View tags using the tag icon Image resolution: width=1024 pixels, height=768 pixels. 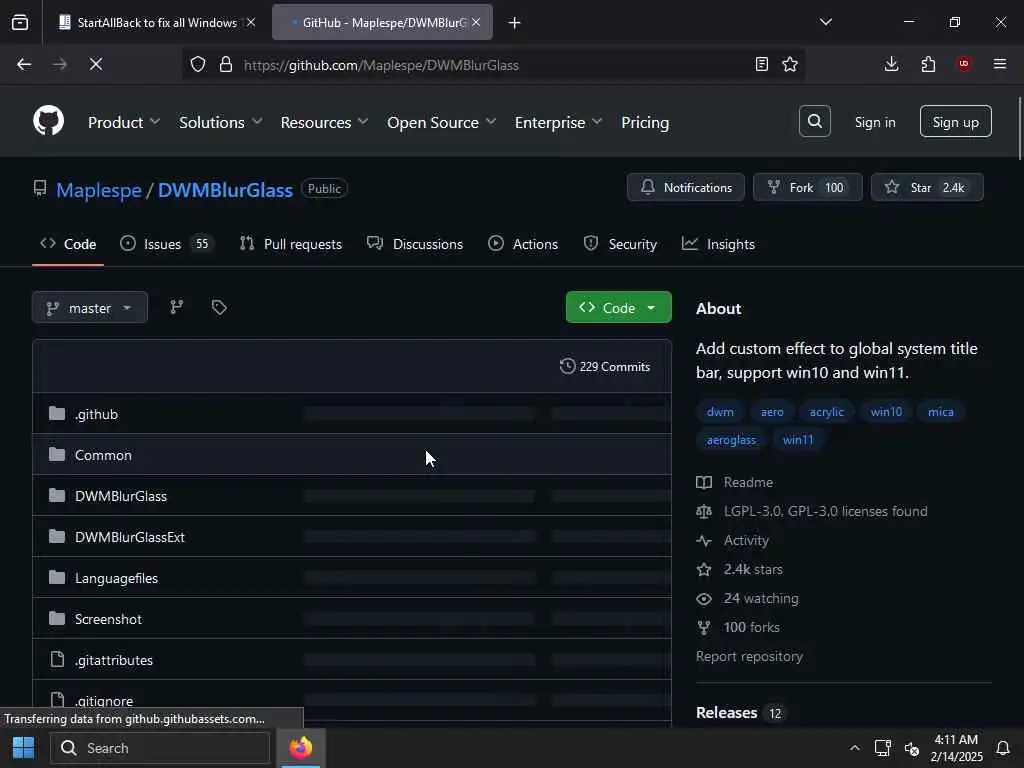coord(219,308)
